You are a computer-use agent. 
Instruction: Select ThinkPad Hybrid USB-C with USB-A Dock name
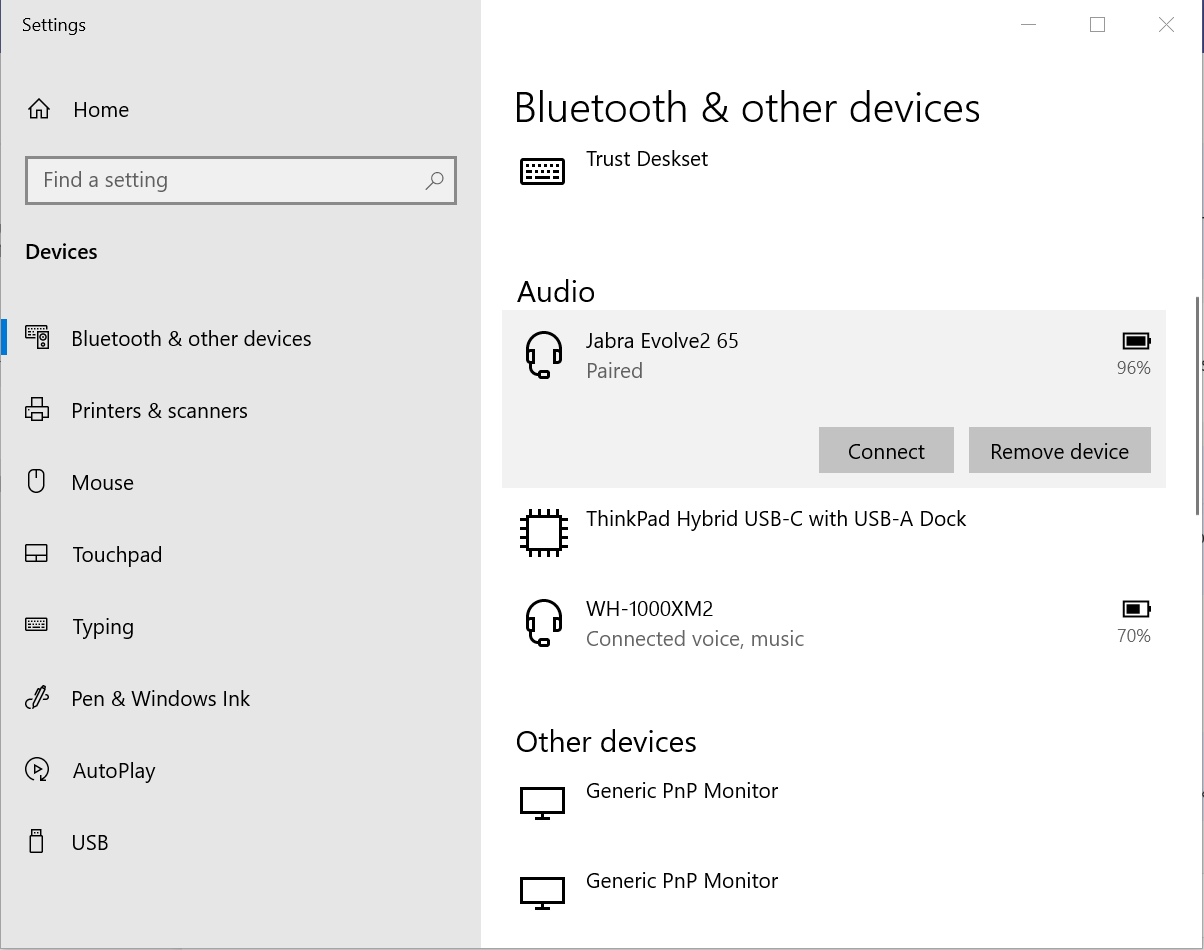[776, 519]
